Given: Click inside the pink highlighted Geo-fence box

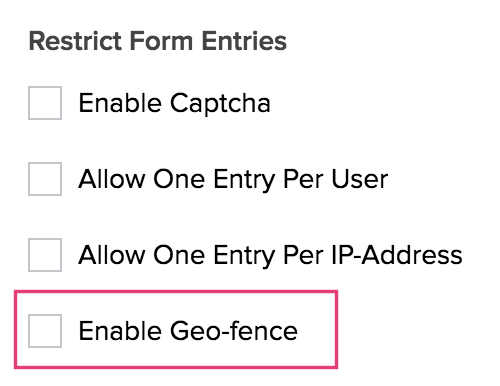Looking at the screenshot, I should tap(176, 329).
